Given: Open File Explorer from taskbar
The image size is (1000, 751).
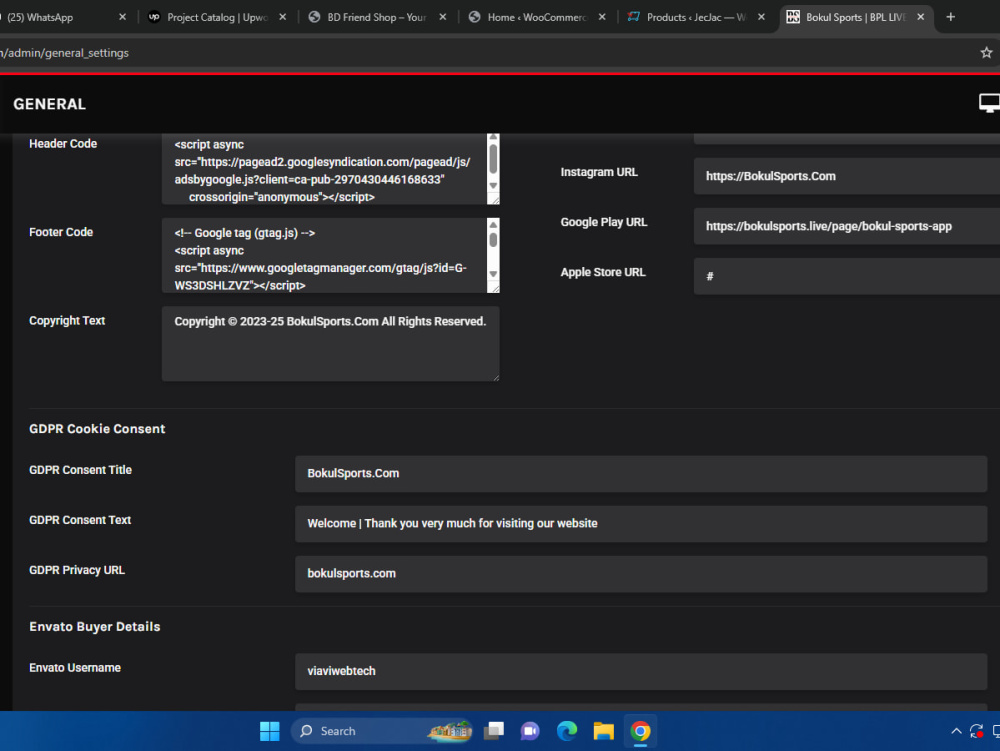Looking at the screenshot, I should point(603,731).
